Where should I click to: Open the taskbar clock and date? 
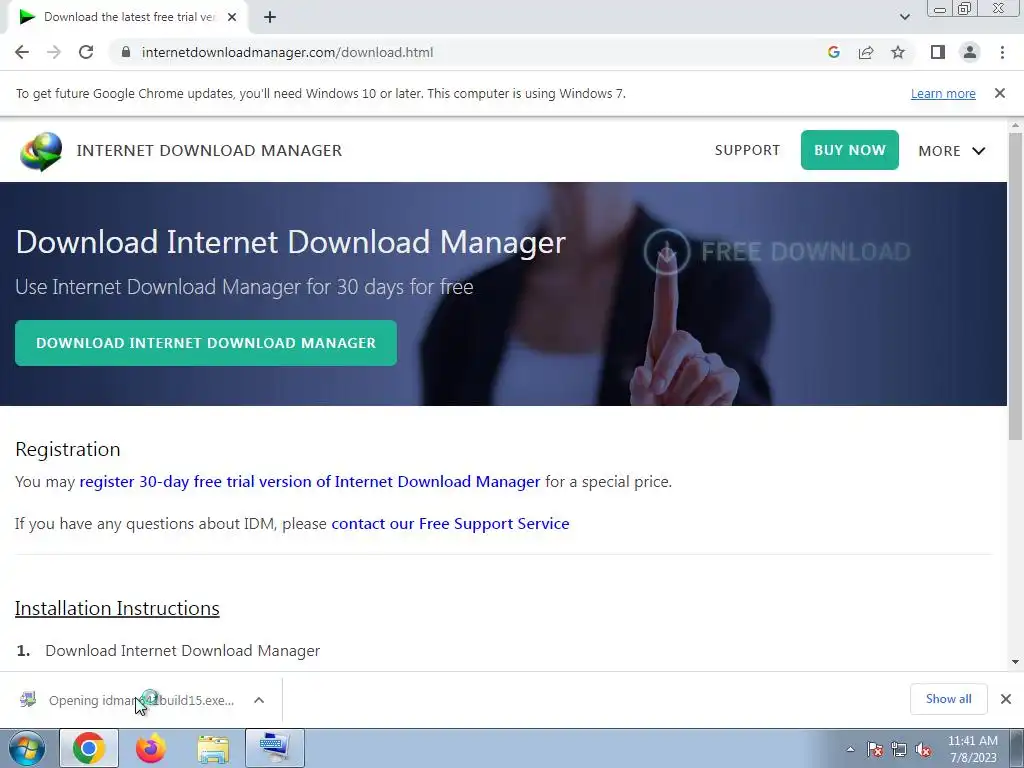(972, 749)
